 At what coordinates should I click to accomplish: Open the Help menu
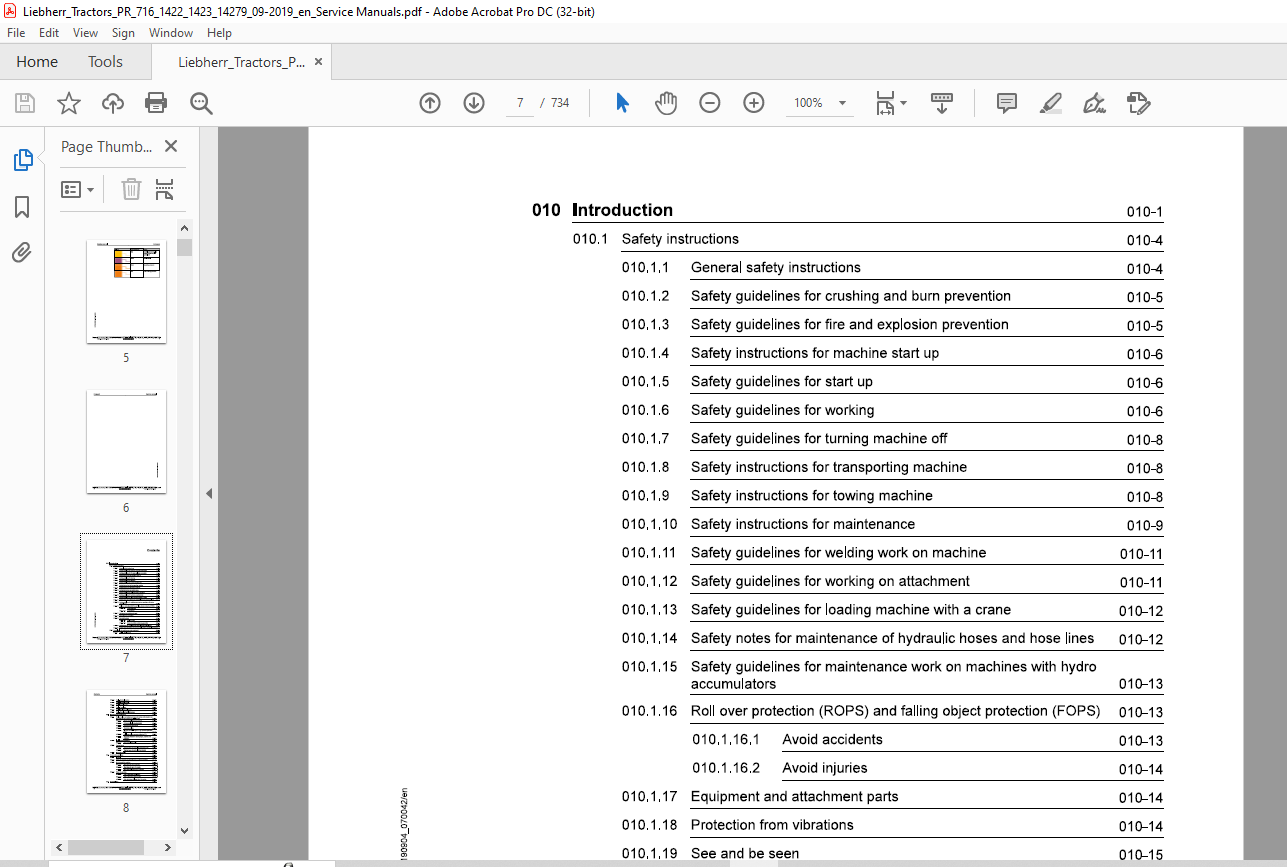(x=219, y=33)
